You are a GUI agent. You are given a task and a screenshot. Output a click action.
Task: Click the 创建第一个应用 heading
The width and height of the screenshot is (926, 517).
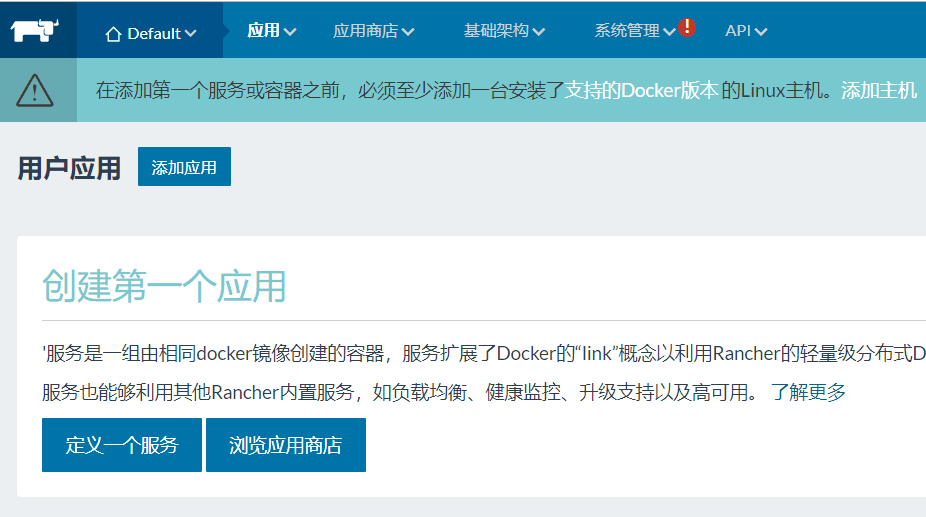[x=164, y=286]
